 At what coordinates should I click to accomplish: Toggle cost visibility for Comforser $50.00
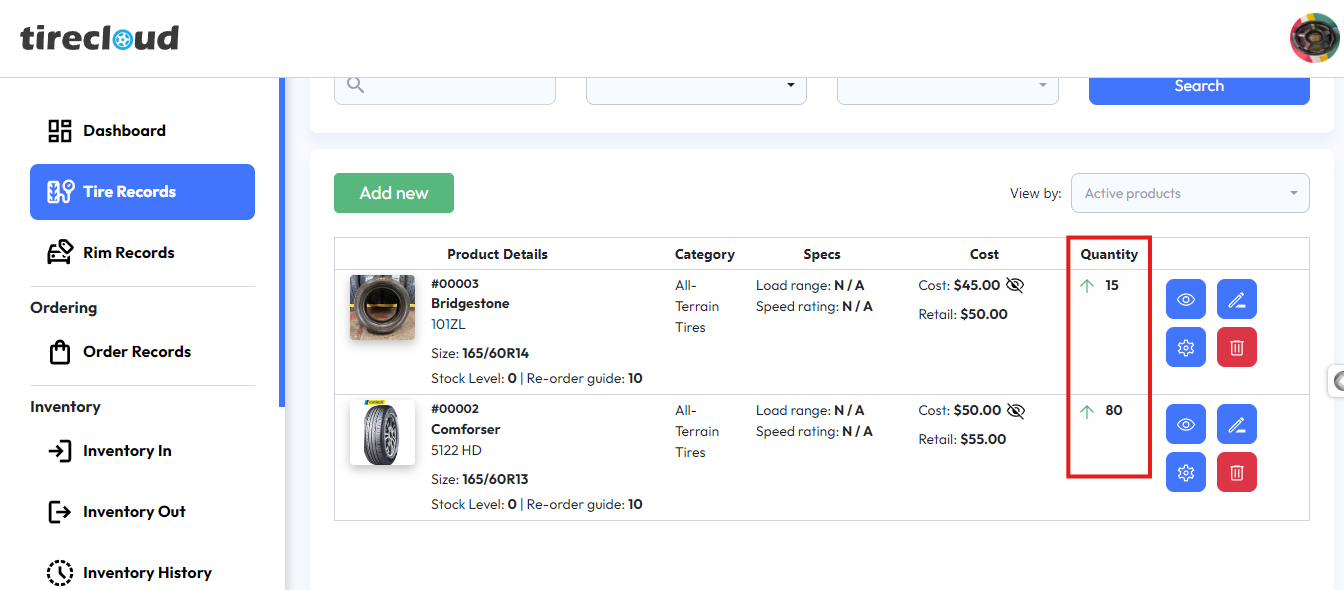(1015, 411)
